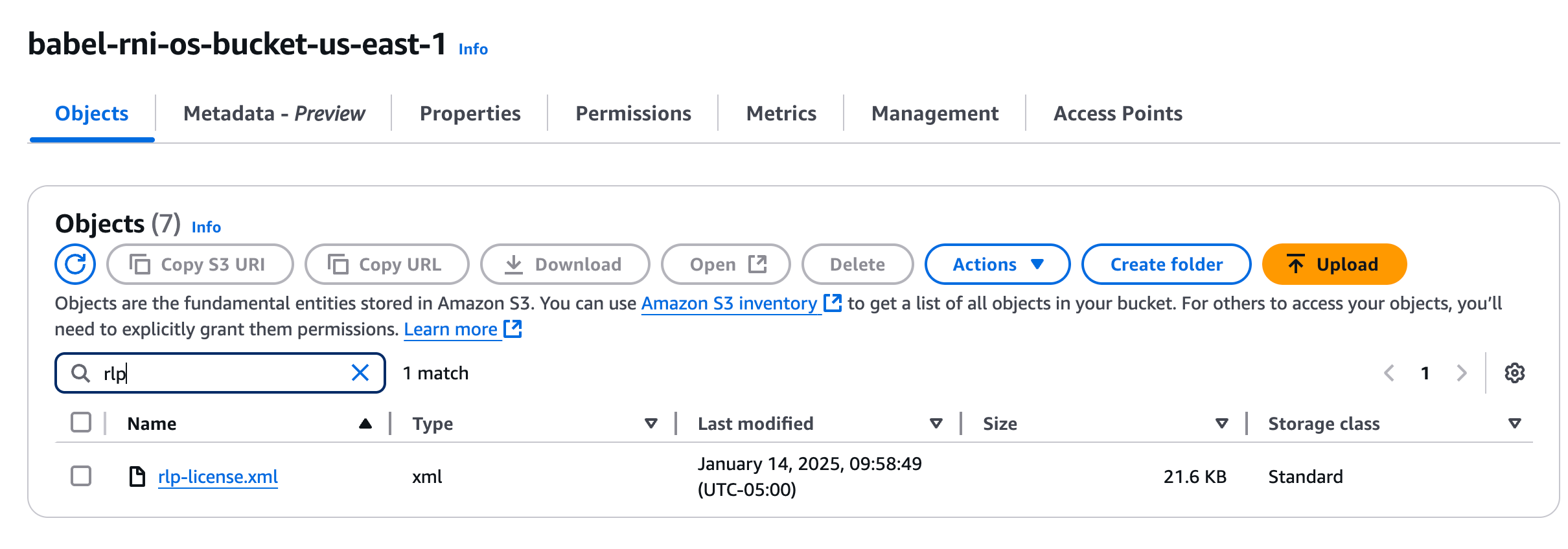
Task: Click the Size column header
Action: click(x=1000, y=423)
